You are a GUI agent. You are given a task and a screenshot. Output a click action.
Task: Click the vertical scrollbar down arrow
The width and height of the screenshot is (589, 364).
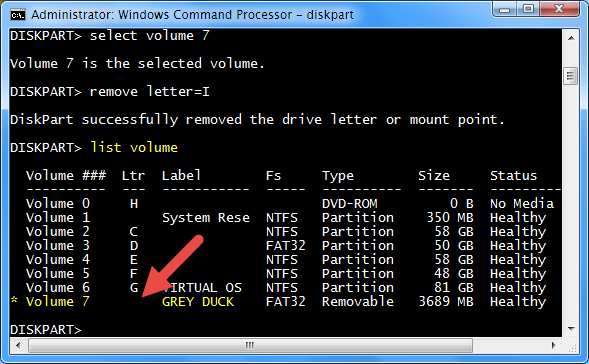click(571, 329)
